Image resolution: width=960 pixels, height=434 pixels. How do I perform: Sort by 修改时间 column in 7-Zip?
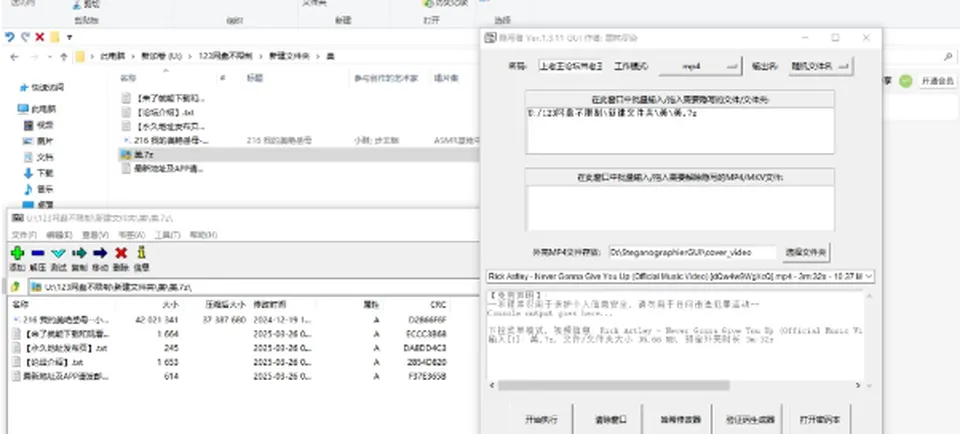tap(269, 304)
